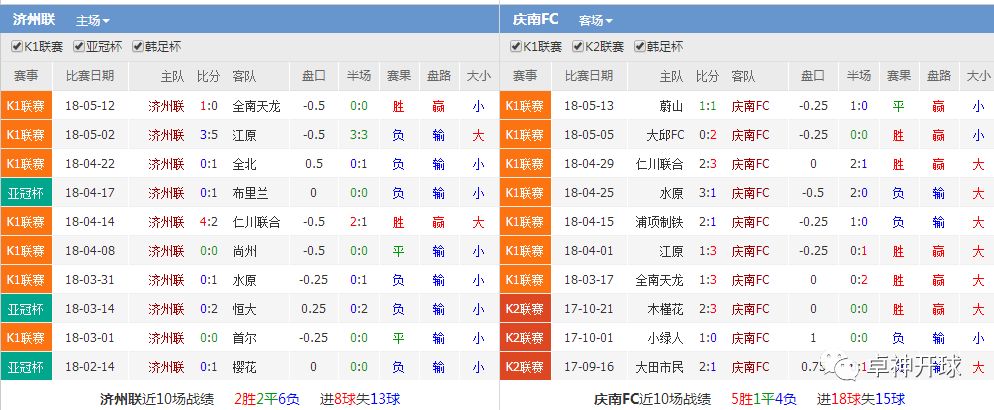The height and width of the screenshot is (410, 994).
Task: Click 大田市民 in the 17-09-16 row
Action: click(x=660, y=367)
